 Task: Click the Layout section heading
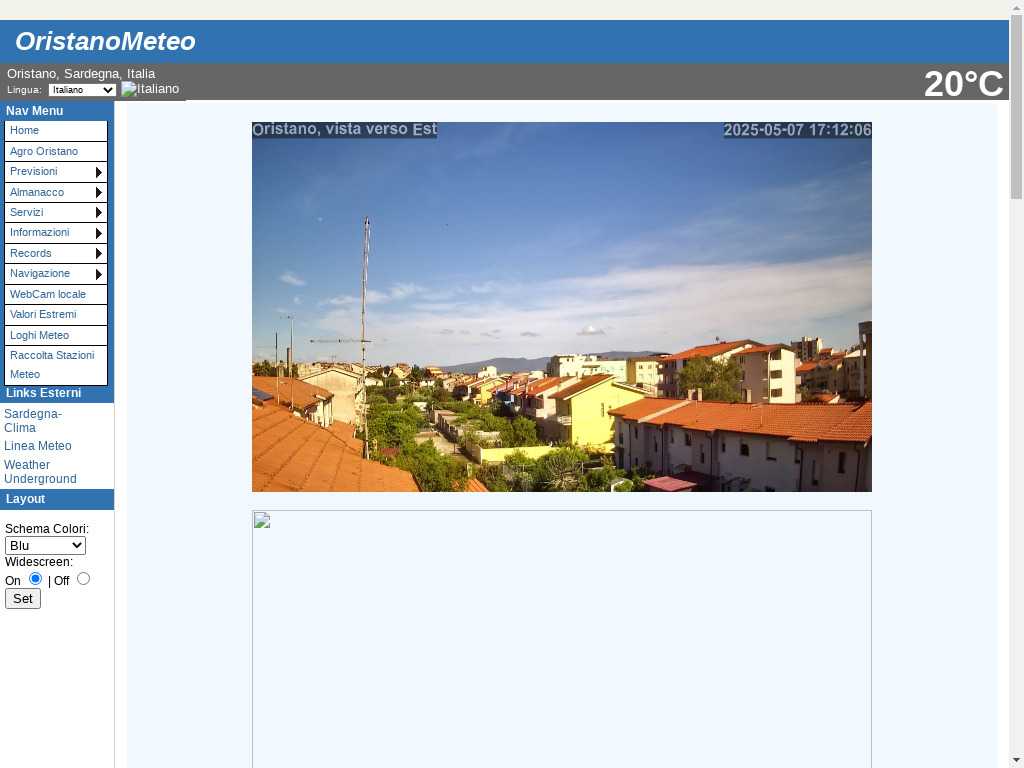[x=25, y=499]
